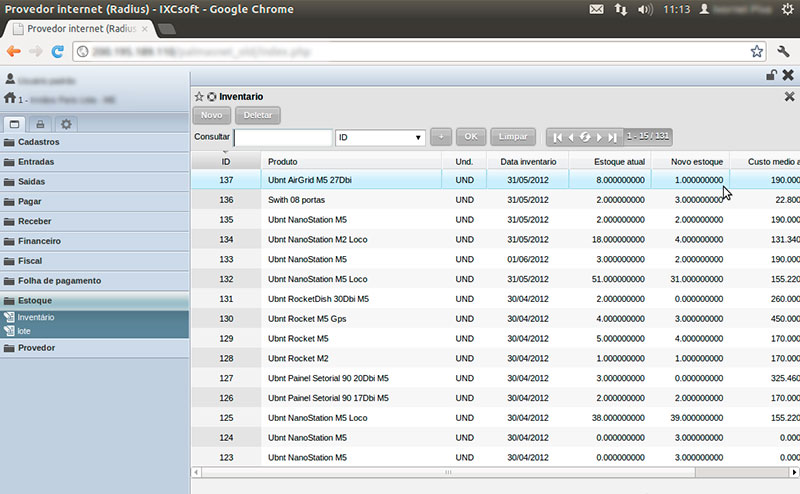This screenshot has width=800, height=494.
Task: Click horizontal scrollbar left arrow
Action: coord(196,472)
